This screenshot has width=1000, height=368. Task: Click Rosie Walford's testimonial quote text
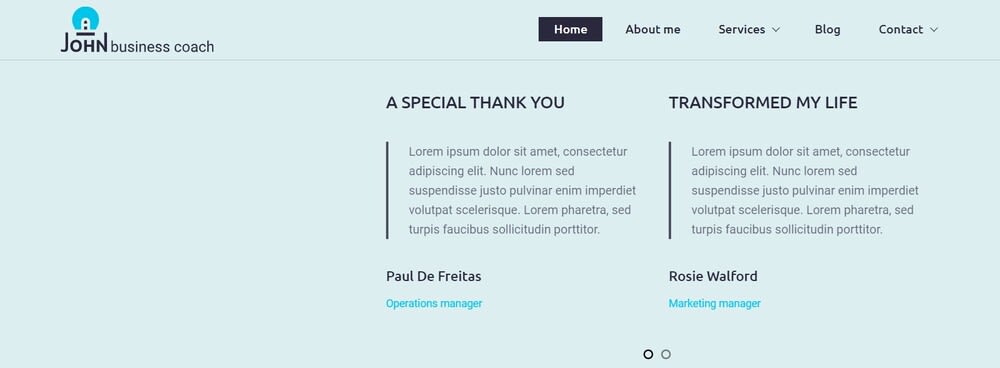pos(805,191)
